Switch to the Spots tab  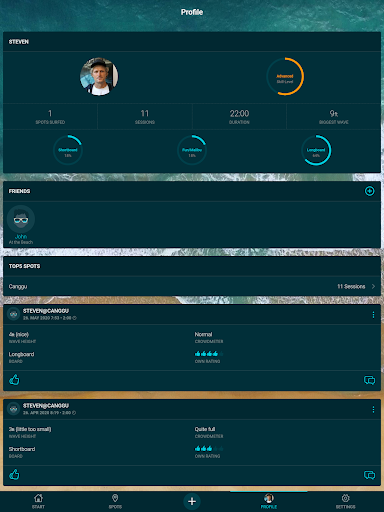pyautogui.click(x=115, y=501)
